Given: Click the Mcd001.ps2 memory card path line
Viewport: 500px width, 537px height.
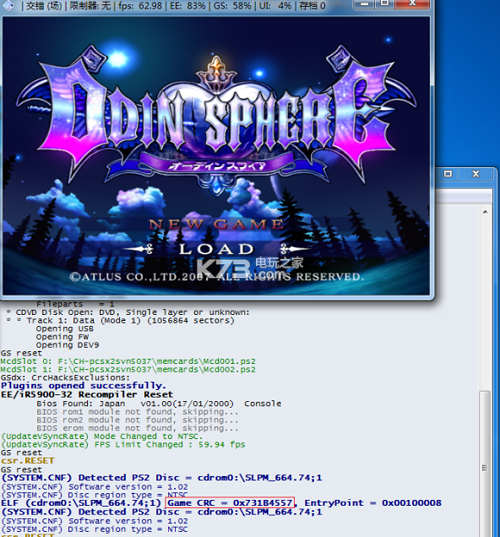Looking at the screenshot, I should coord(128,361).
